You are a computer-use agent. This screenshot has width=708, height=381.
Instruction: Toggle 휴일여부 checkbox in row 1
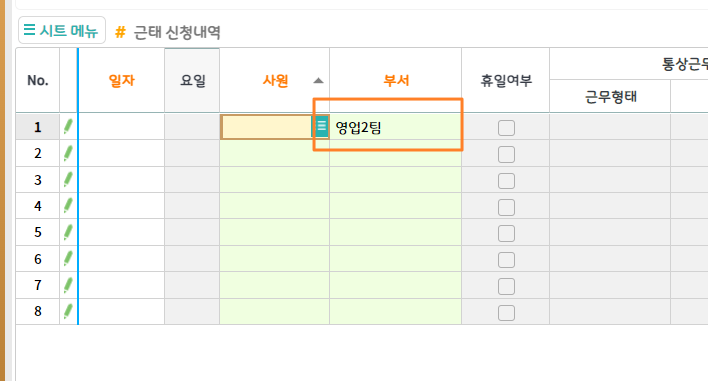coord(506,128)
